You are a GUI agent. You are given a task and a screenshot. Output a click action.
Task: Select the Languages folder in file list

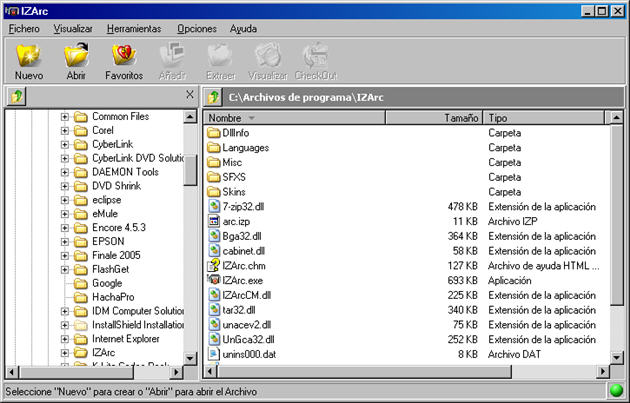(245, 147)
